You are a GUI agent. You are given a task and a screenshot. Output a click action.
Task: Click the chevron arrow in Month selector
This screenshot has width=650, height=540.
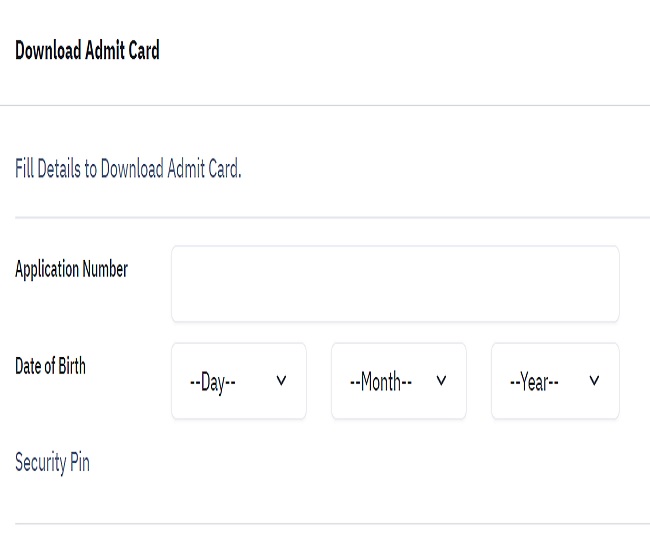[441, 381]
